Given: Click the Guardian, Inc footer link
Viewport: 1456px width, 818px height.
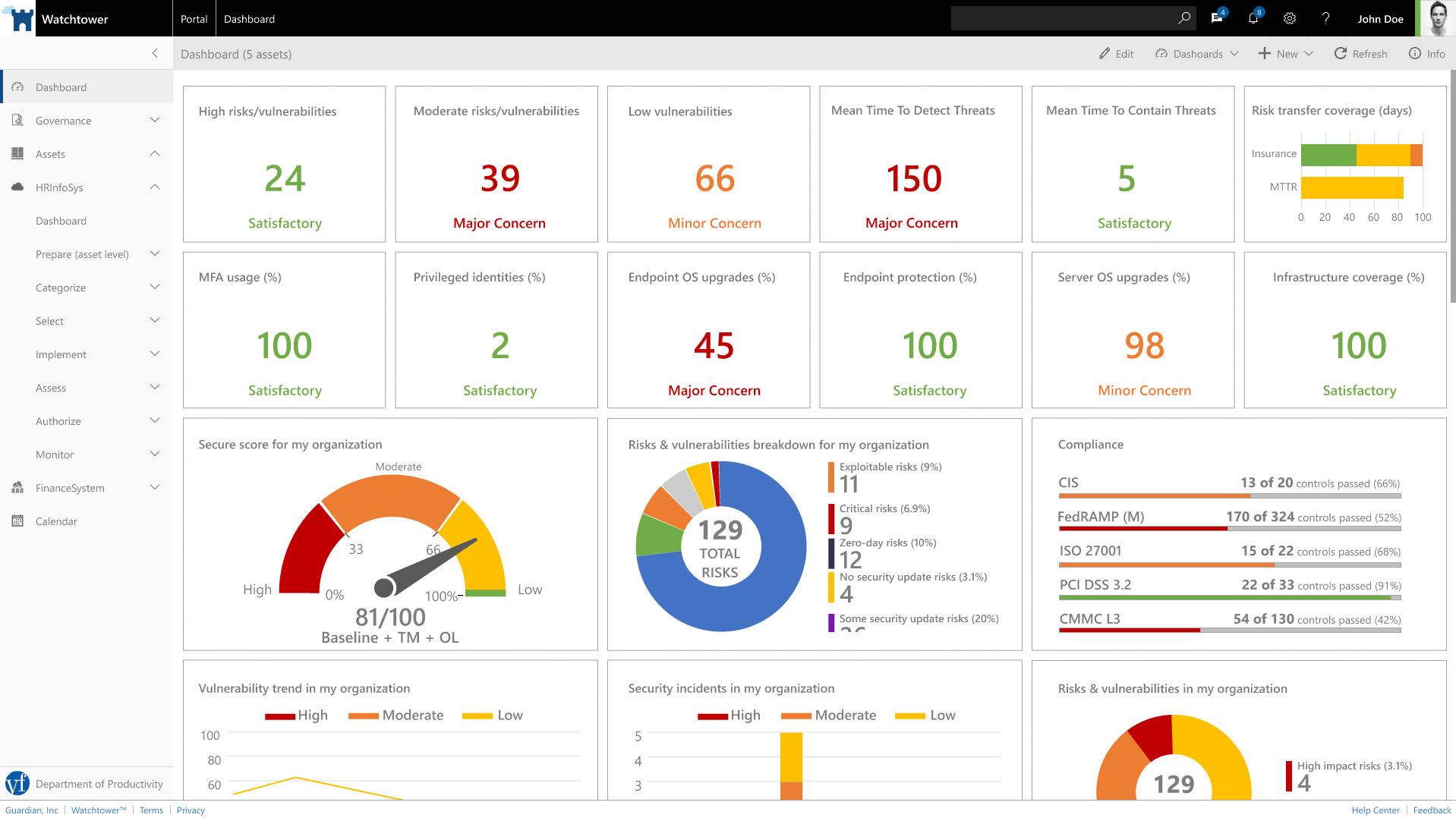Looking at the screenshot, I should tap(31, 810).
